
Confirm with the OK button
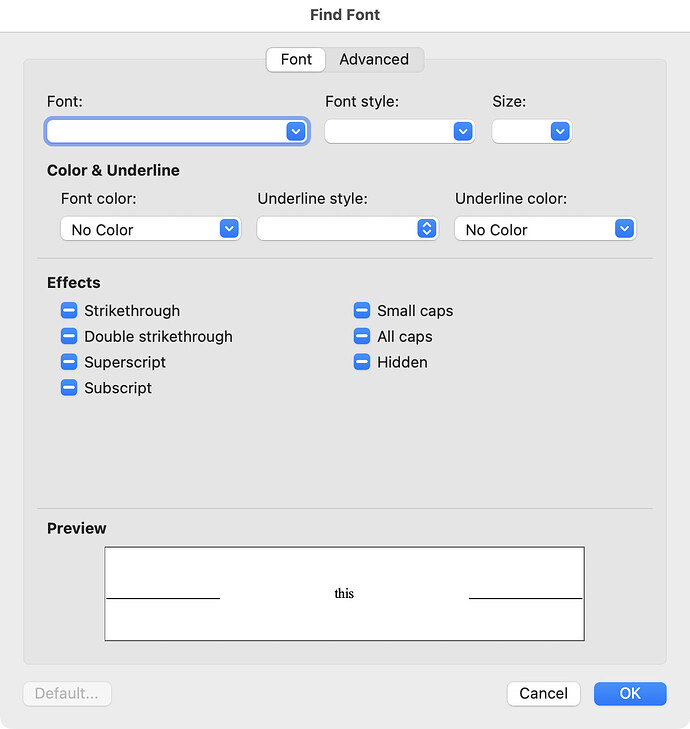click(630, 693)
